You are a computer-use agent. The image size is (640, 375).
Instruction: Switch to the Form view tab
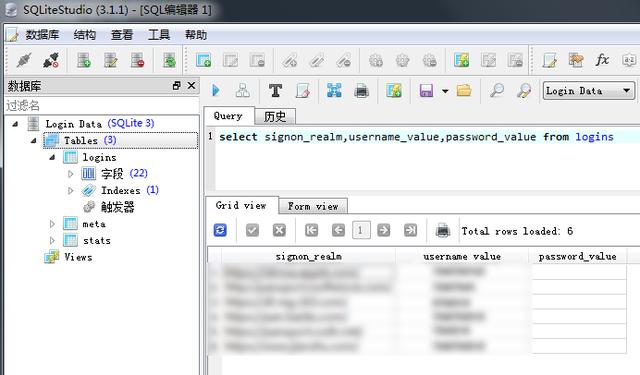click(313, 206)
